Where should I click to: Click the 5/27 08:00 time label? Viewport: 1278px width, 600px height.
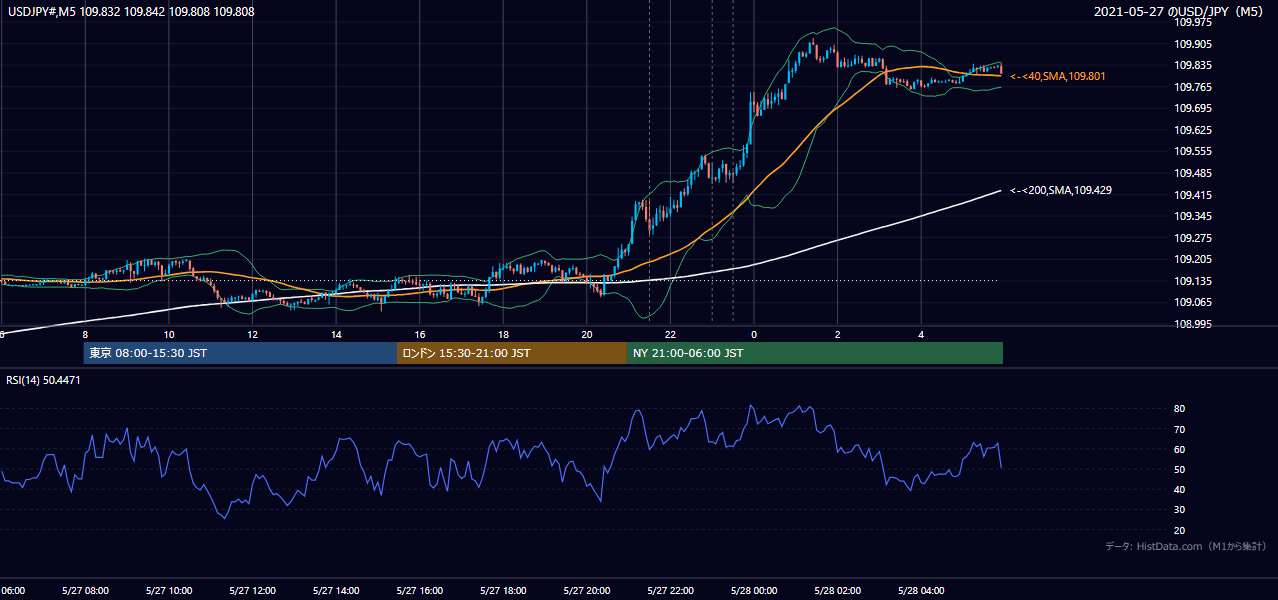coord(85,590)
